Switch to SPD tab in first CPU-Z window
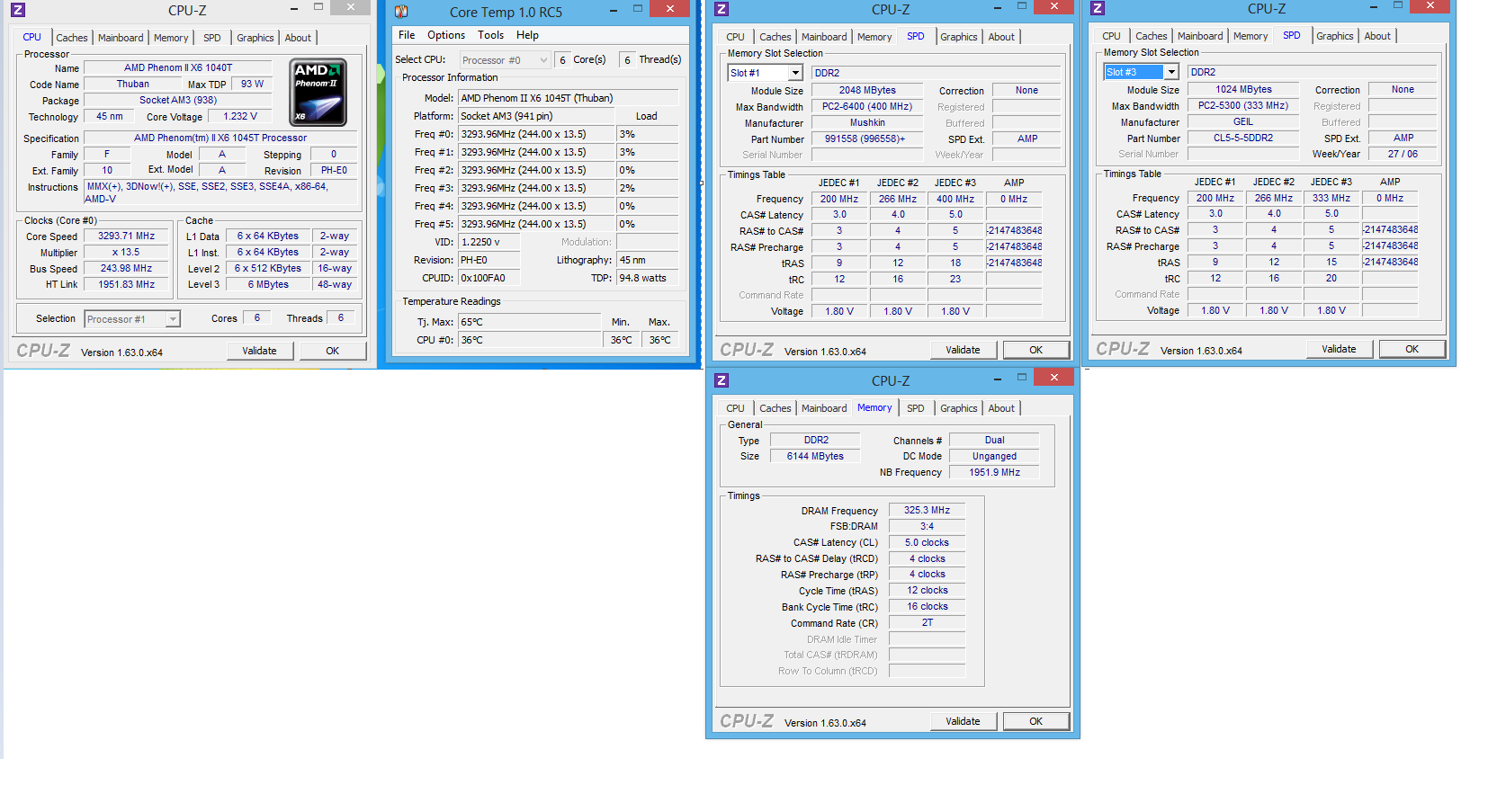This screenshot has width=1506, height=812. point(211,38)
